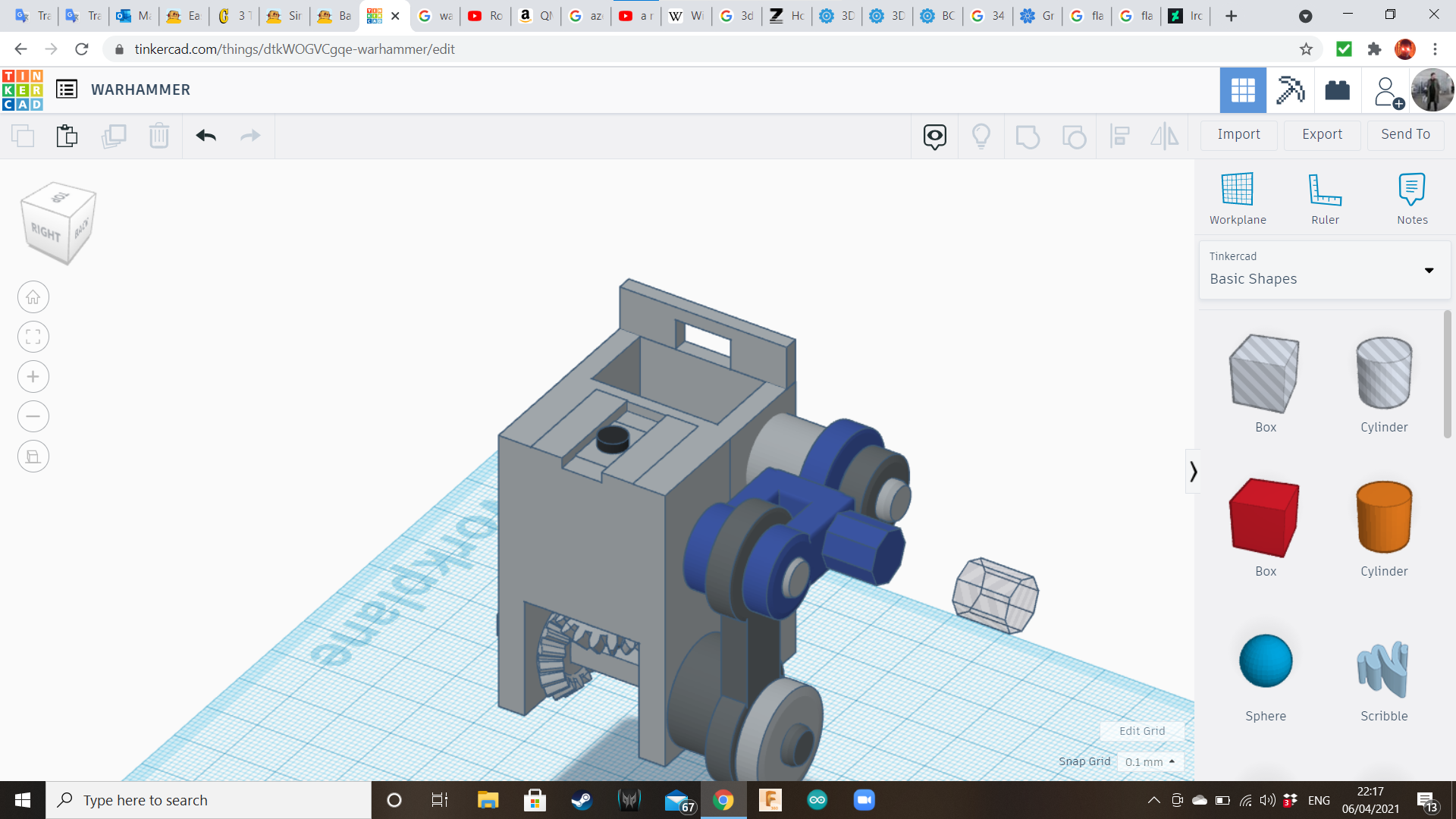The image size is (1456, 819).
Task: Pick the red Box shape
Action: [x=1265, y=518]
